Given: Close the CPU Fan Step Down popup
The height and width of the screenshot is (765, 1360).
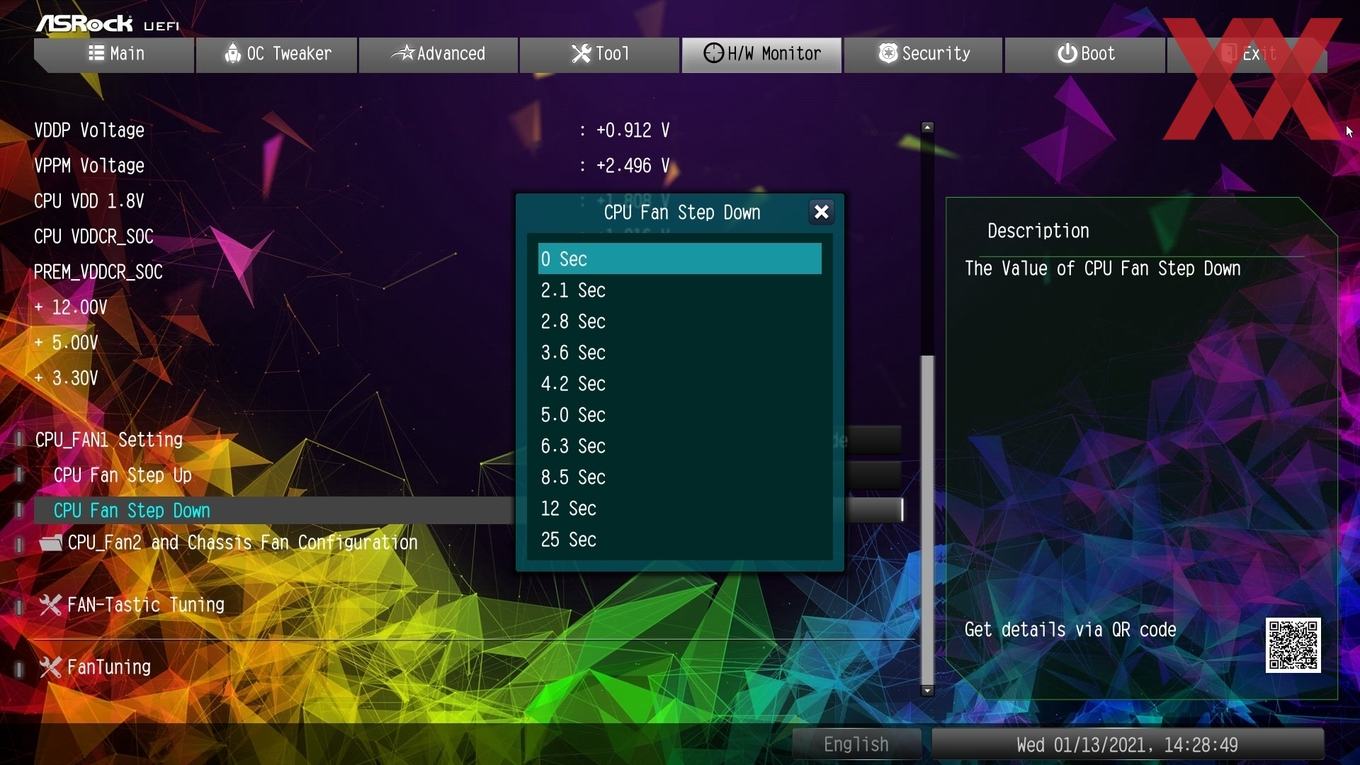Looking at the screenshot, I should [x=821, y=212].
